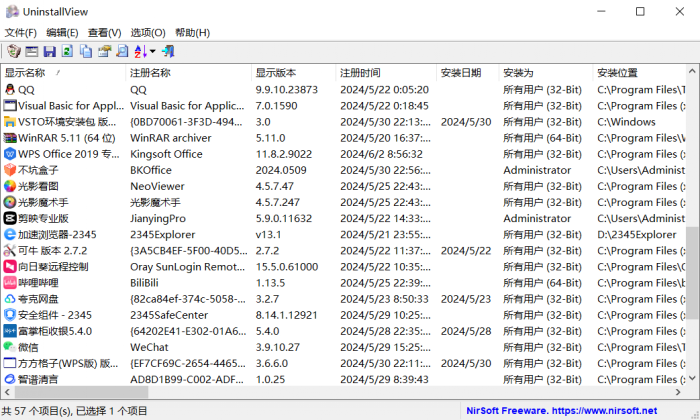Click the exit door toolbar icon
This screenshot has width=700, height=420.
pyautogui.click(x=168, y=51)
